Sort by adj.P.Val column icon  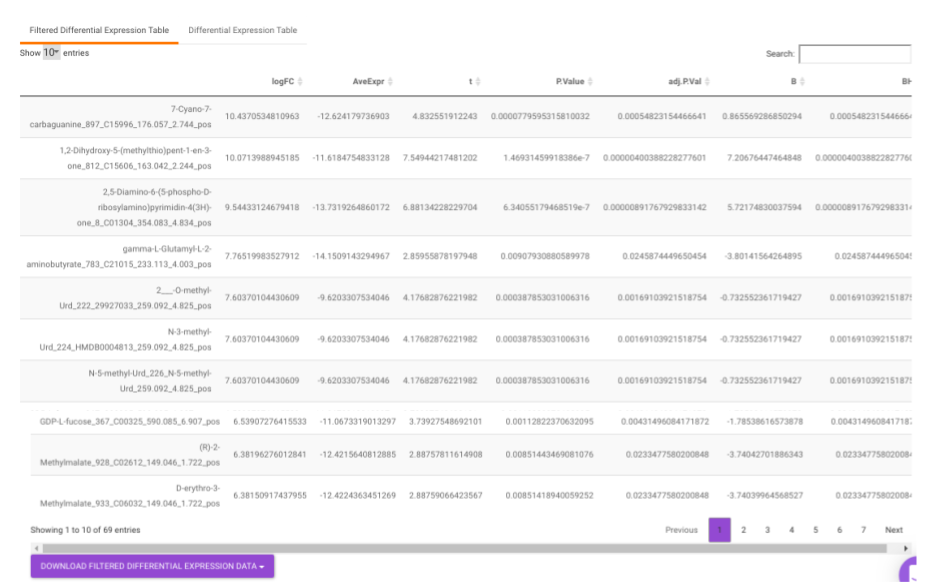click(707, 82)
